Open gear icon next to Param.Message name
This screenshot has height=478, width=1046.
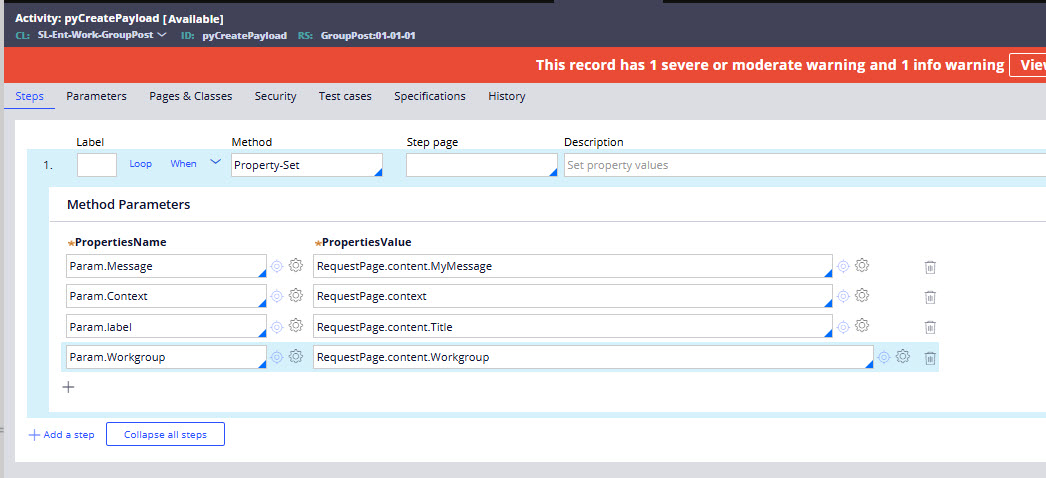click(296, 265)
